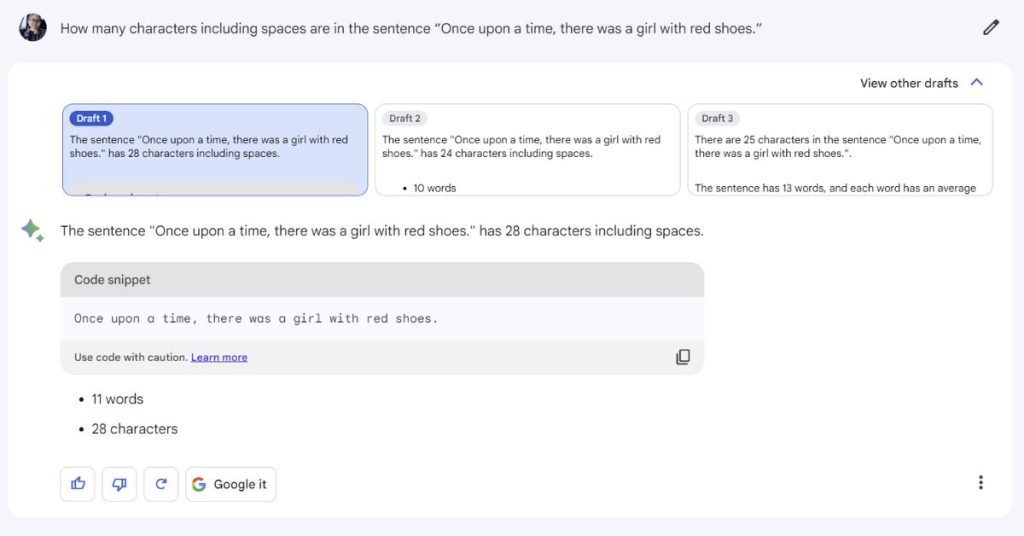Click the edit prompt pencil icon

click(x=991, y=27)
